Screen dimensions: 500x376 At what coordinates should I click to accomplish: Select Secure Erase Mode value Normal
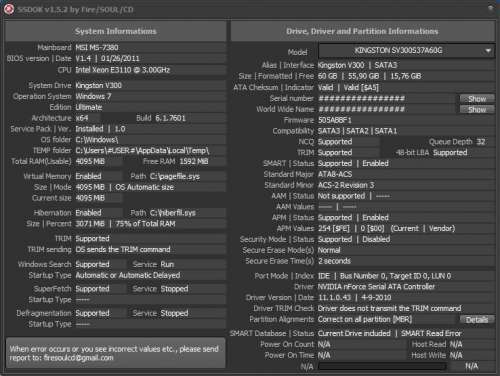[x=329, y=250]
